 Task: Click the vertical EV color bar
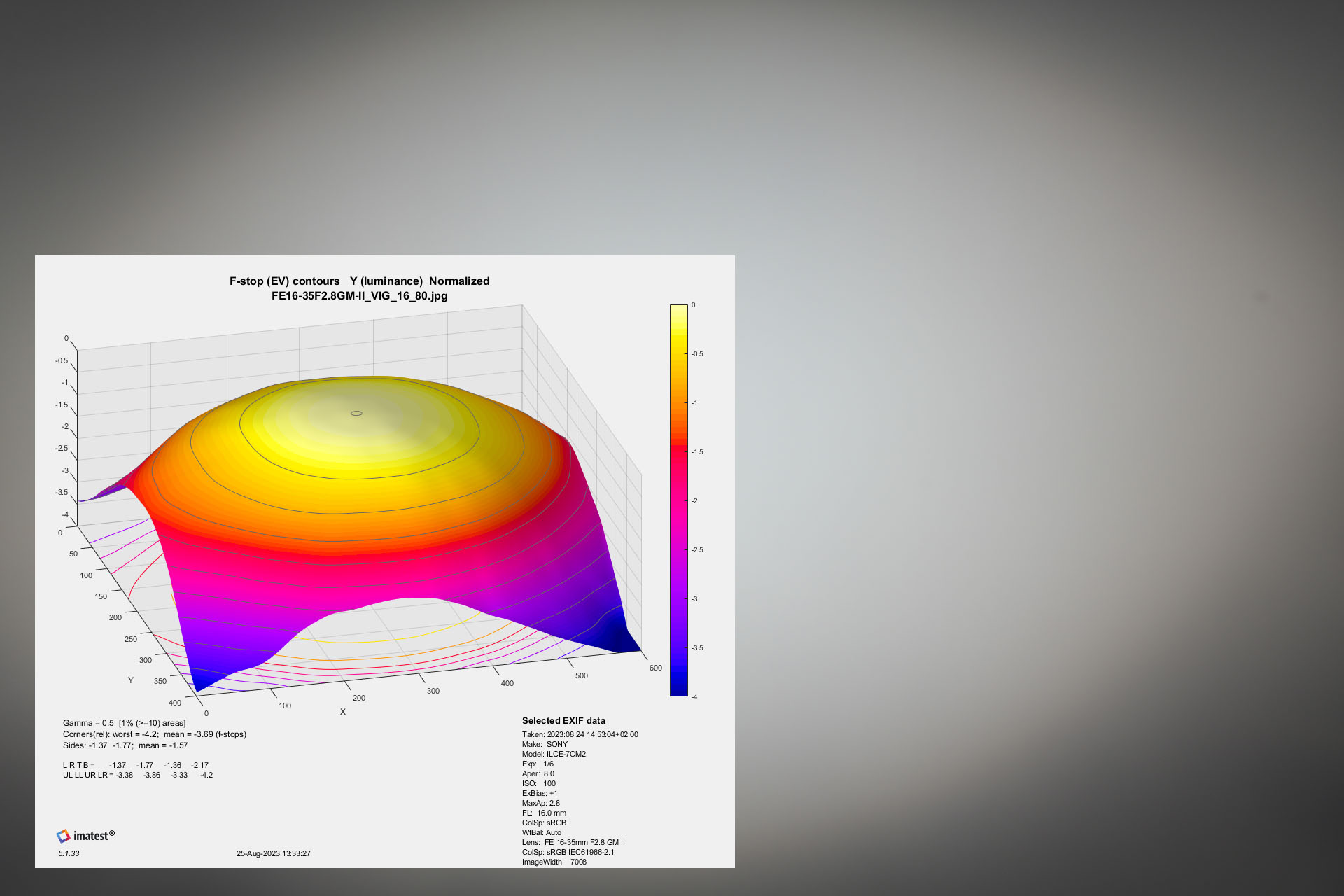tap(678, 500)
